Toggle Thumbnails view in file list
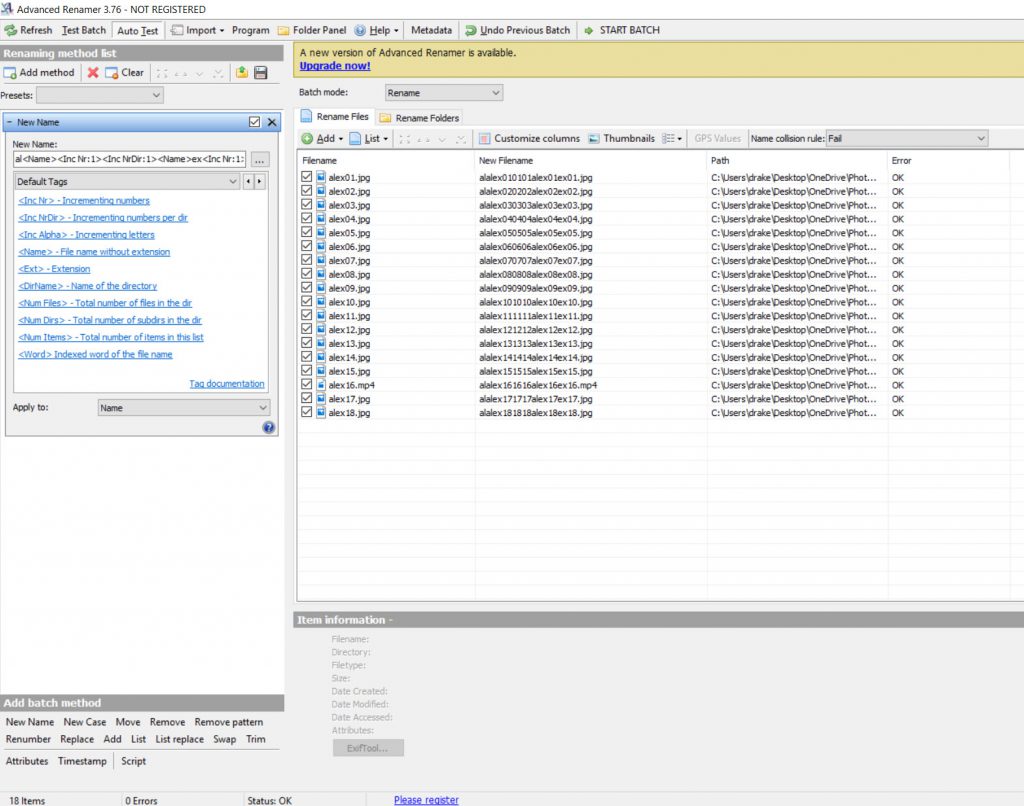Viewport: 1024px width, 806px height. pyautogui.click(x=621, y=138)
